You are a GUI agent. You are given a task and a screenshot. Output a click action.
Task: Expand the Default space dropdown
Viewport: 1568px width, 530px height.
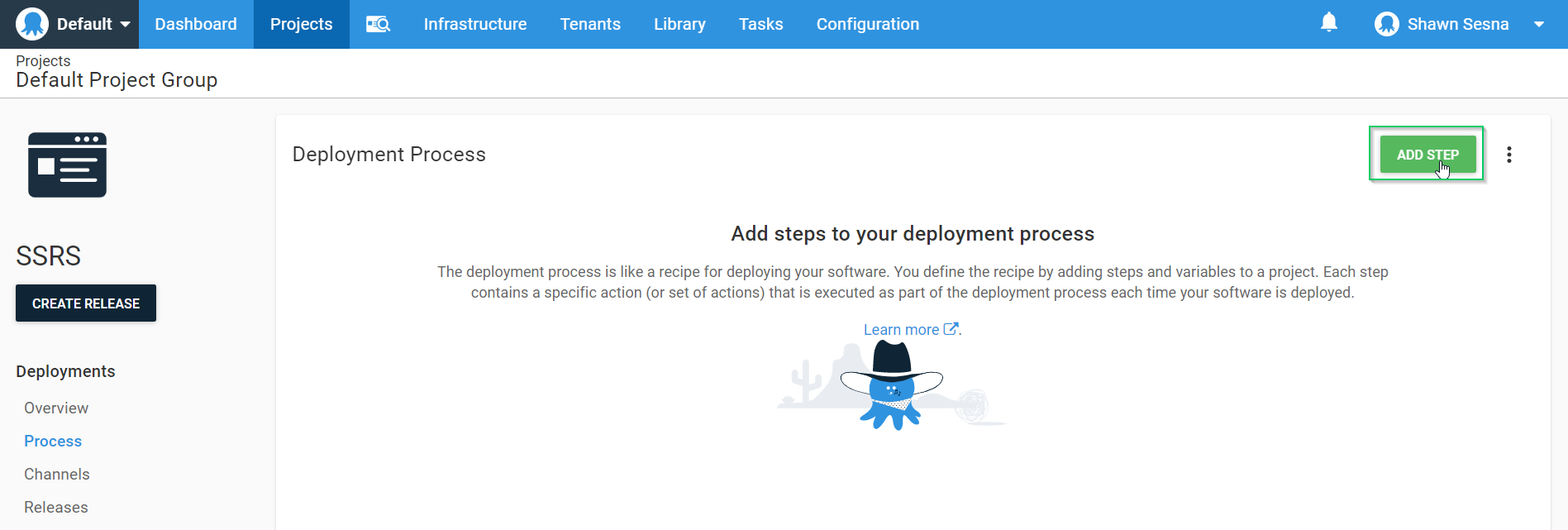pyautogui.click(x=125, y=24)
